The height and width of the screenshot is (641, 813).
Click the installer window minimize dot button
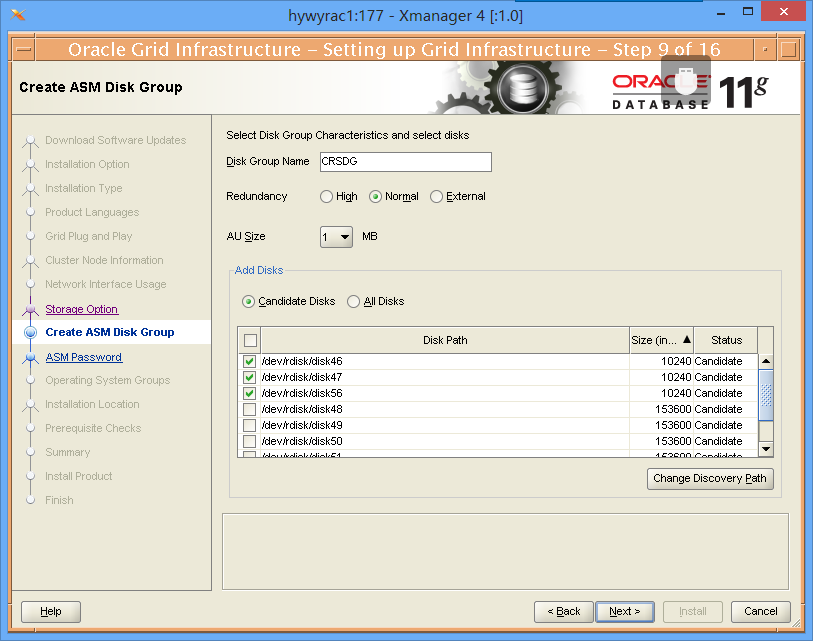765,50
